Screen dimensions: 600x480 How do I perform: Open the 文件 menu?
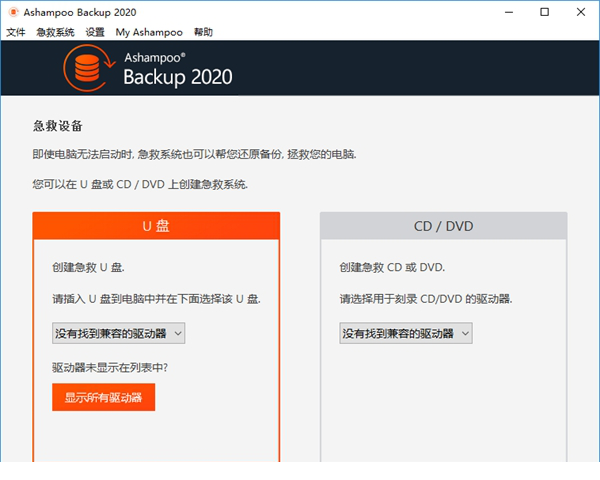click(16, 32)
